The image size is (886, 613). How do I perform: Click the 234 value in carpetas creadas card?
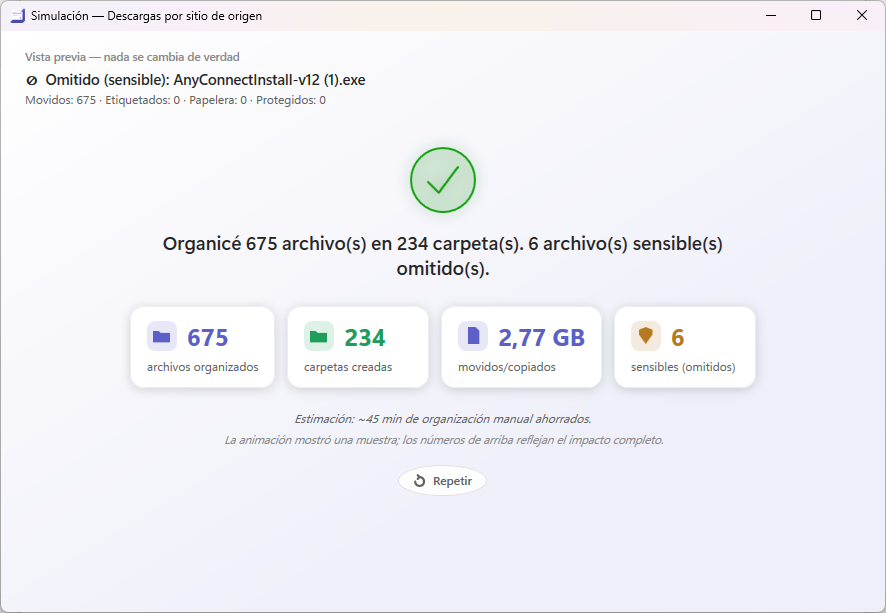coord(365,338)
